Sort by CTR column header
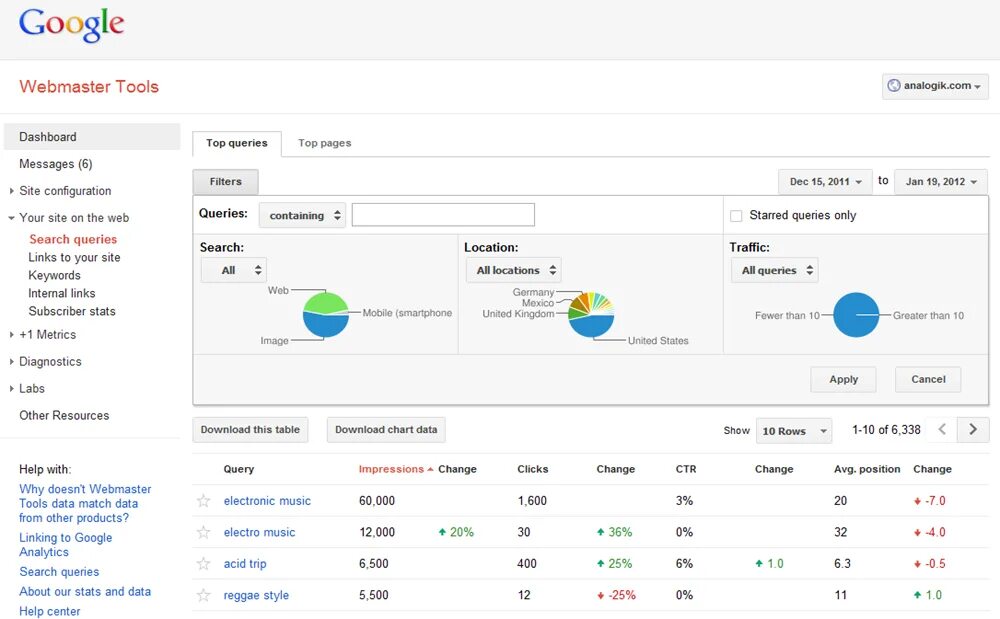Viewport: 1000px width, 619px height. pos(686,469)
